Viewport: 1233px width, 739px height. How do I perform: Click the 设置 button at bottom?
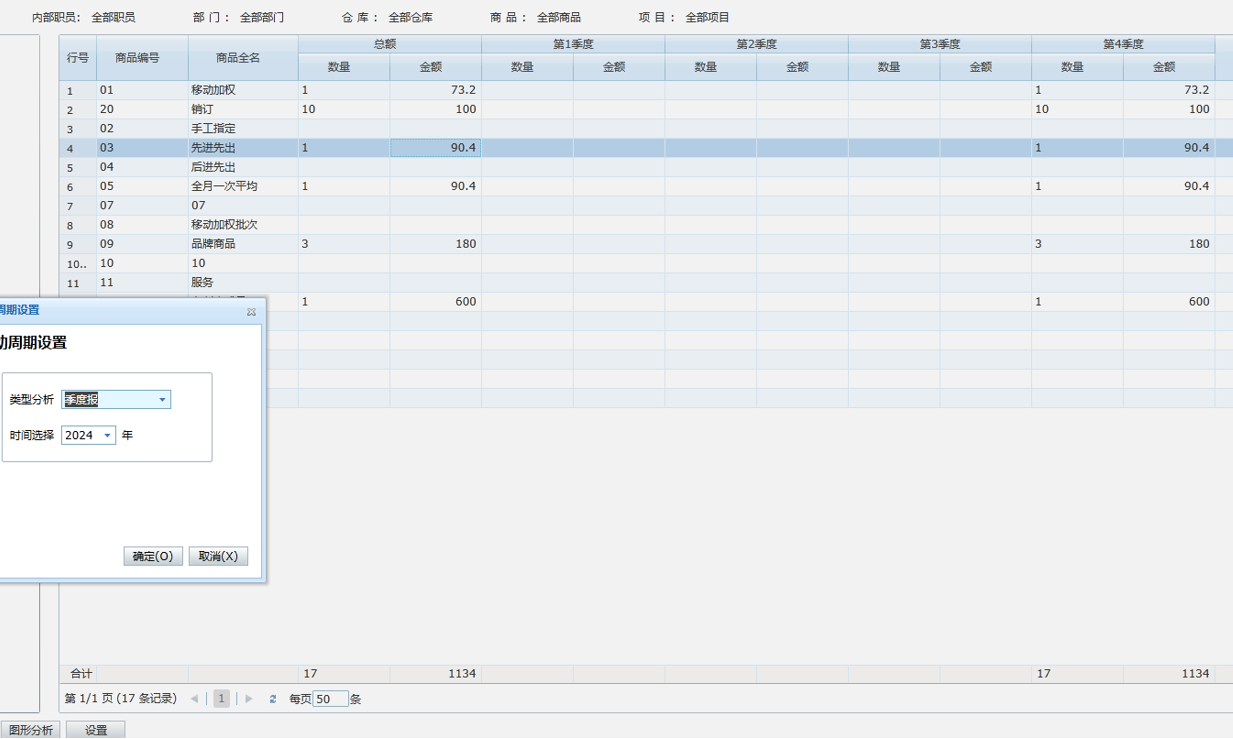[x=96, y=730]
